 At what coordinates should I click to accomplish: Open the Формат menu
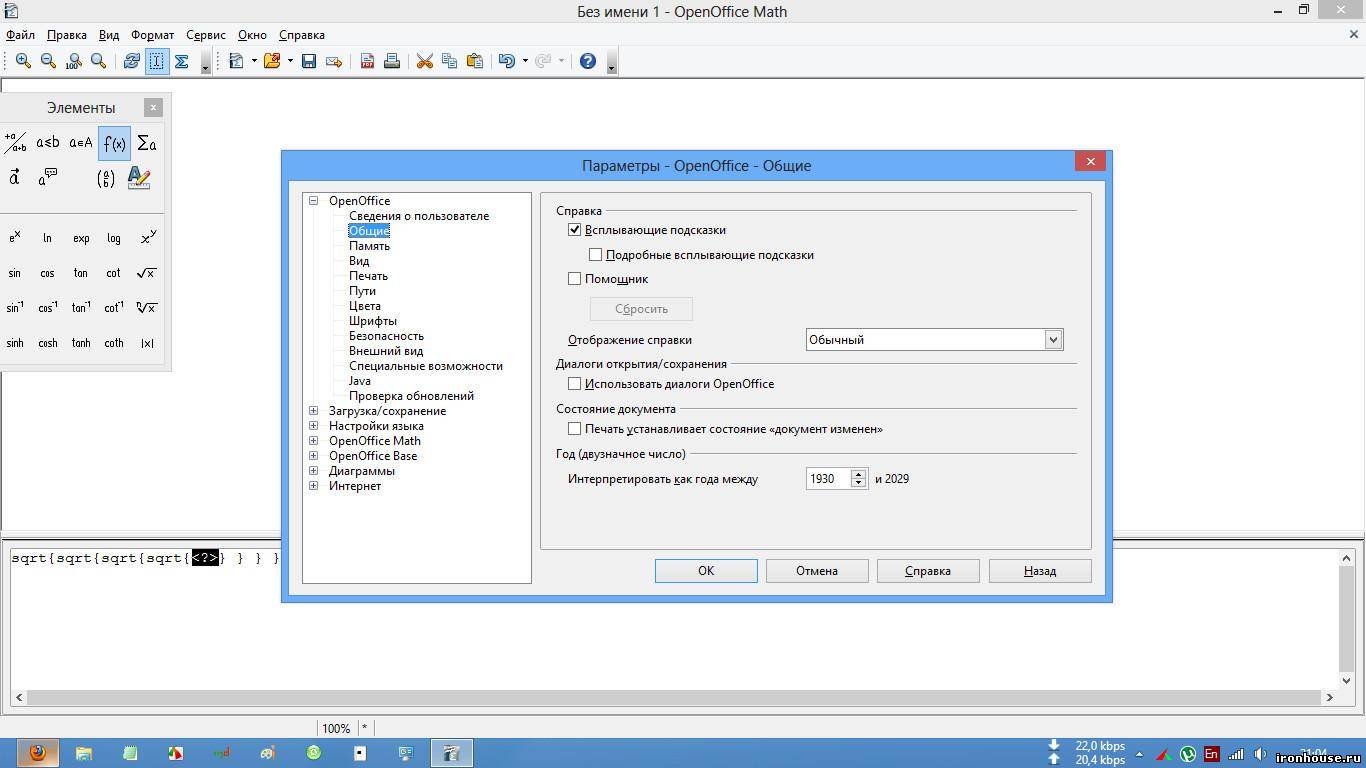(x=152, y=35)
